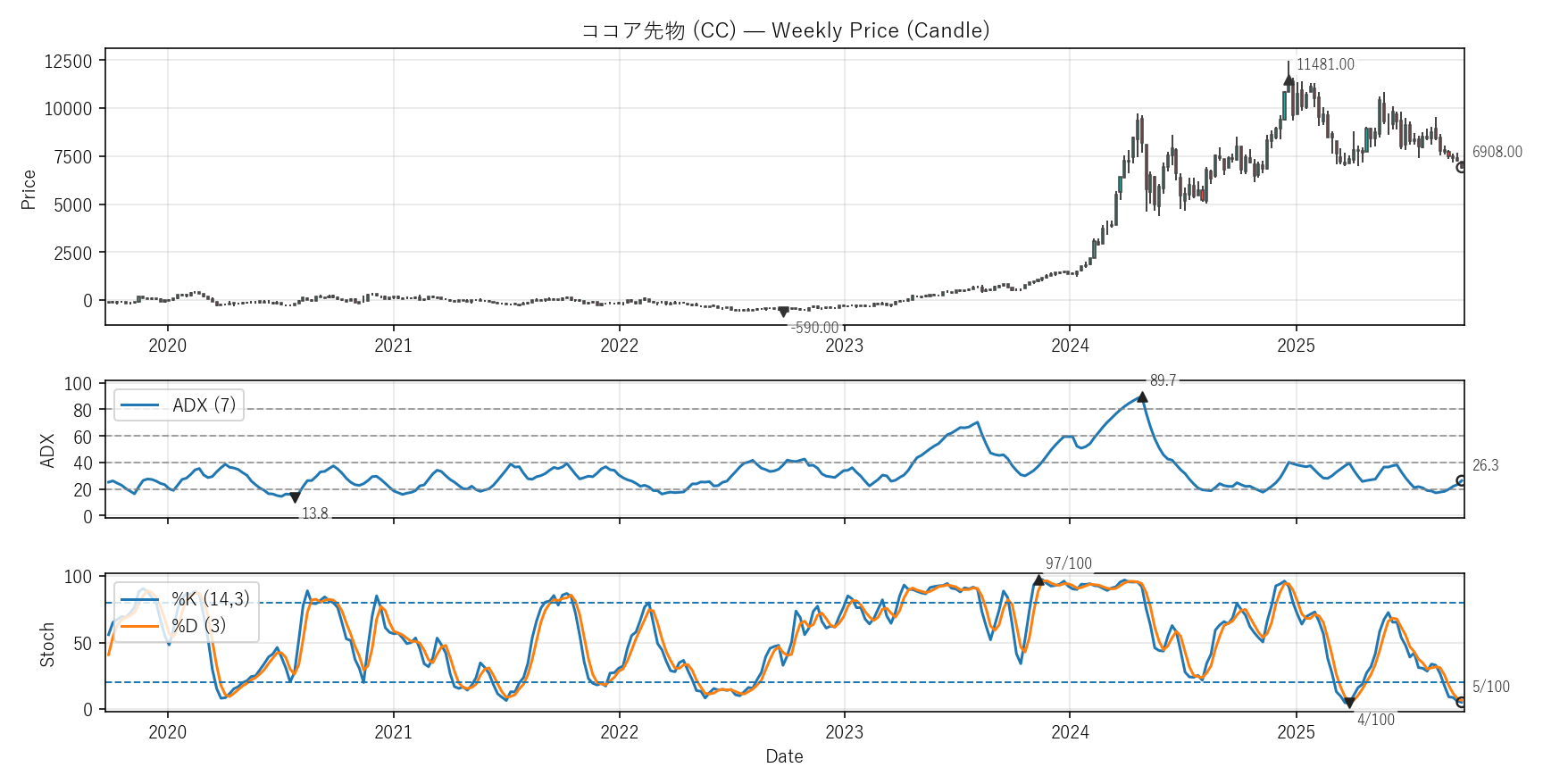
Task: Click the 2023 tick label under the price chart
Action: click(844, 346)
